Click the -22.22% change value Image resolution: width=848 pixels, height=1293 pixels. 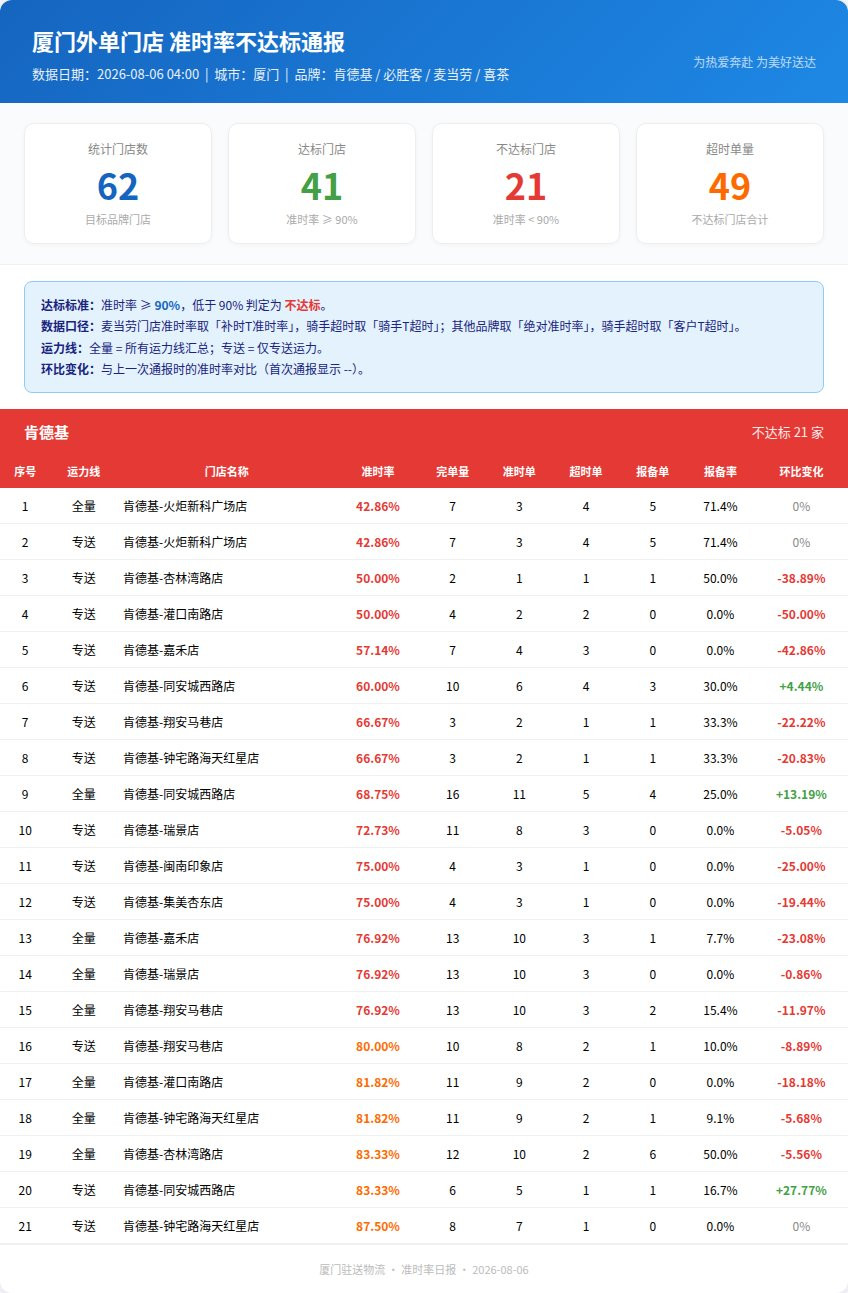tap(801, 723)
